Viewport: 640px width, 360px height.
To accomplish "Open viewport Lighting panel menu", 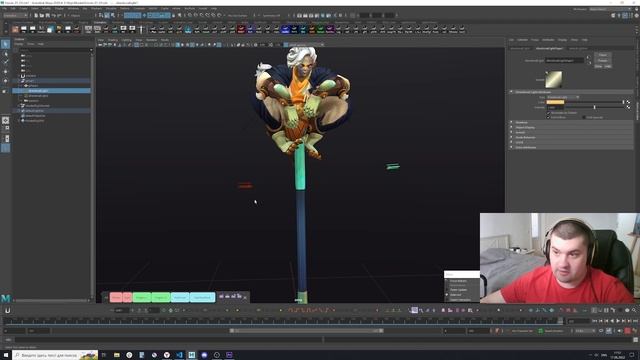I will [x=127, y=40].
